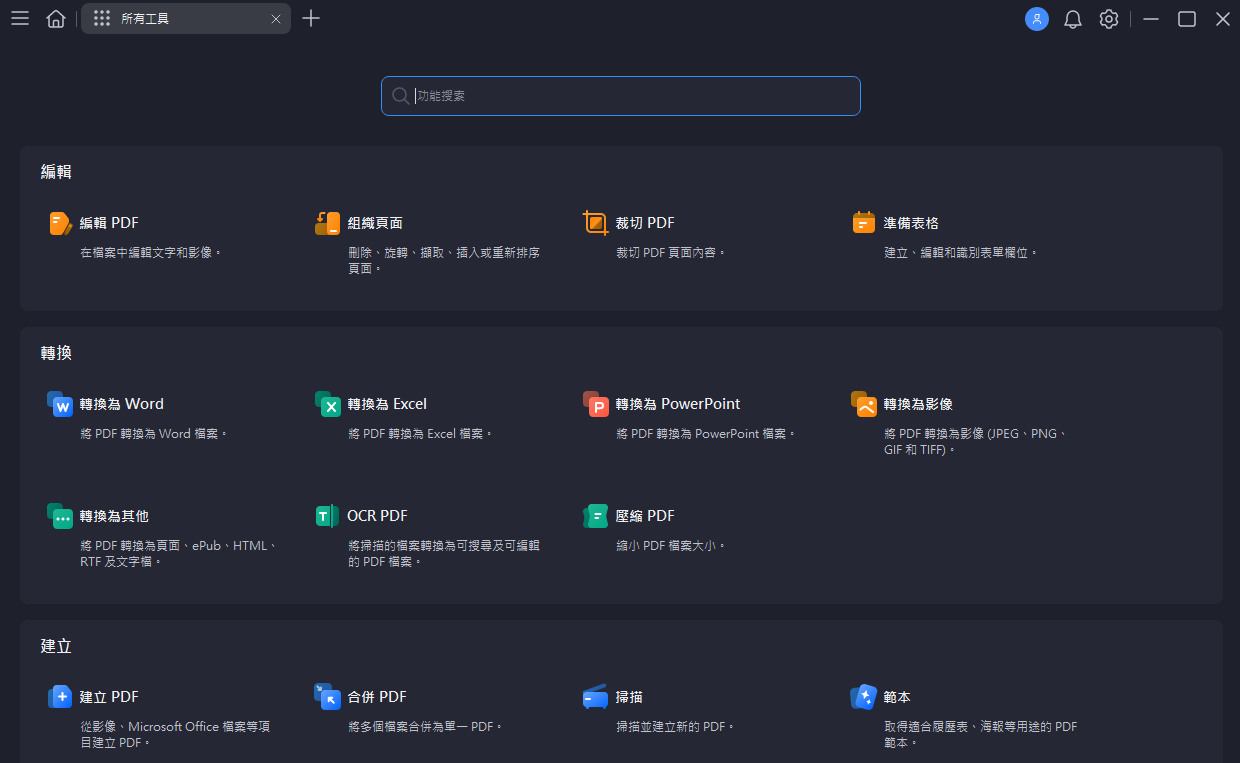Image resolution: width=1240 pixels, height=763 pixels.
Task: Click the 建立 PDF create link
Action: point(109,697)
